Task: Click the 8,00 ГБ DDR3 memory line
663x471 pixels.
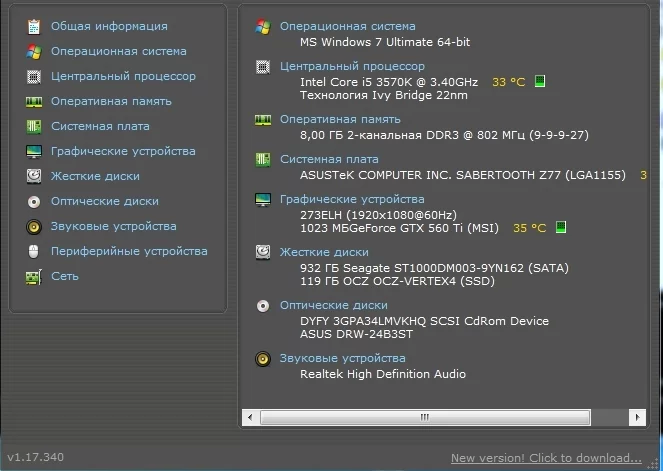Action: pyautogui.click(x=444, y=135)
